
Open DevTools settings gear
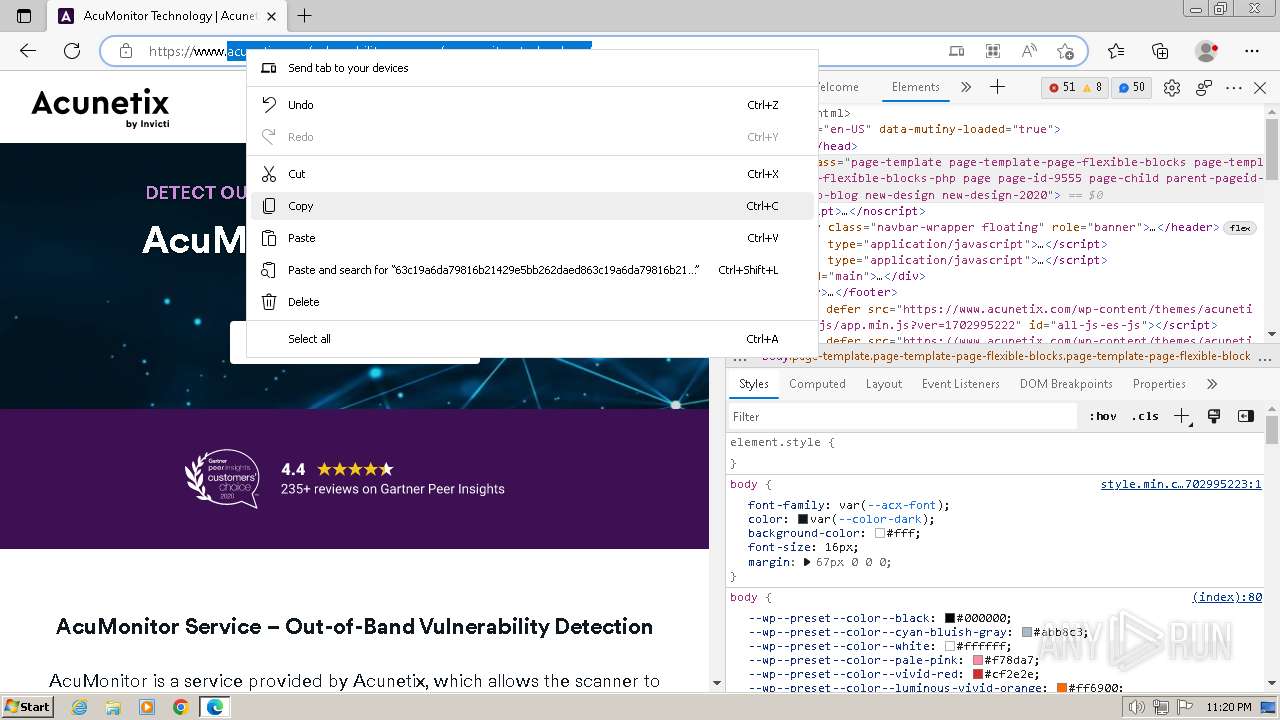(1172, 88)
